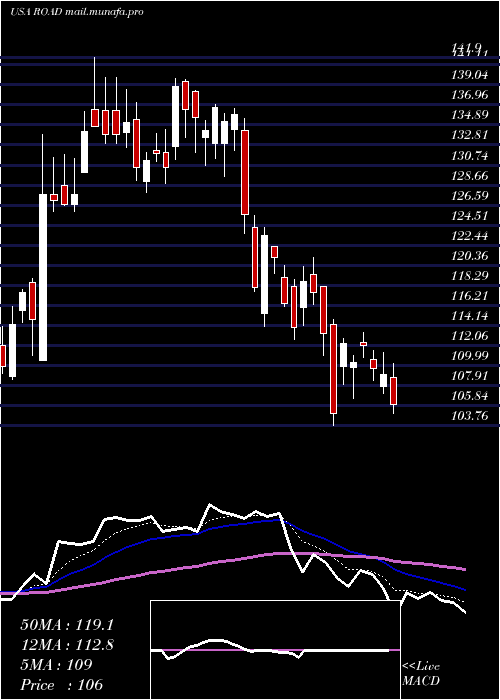Click the 'USA ROAD mail.munafa.pro' chart title
500x700 pixels.
(77, 12)
